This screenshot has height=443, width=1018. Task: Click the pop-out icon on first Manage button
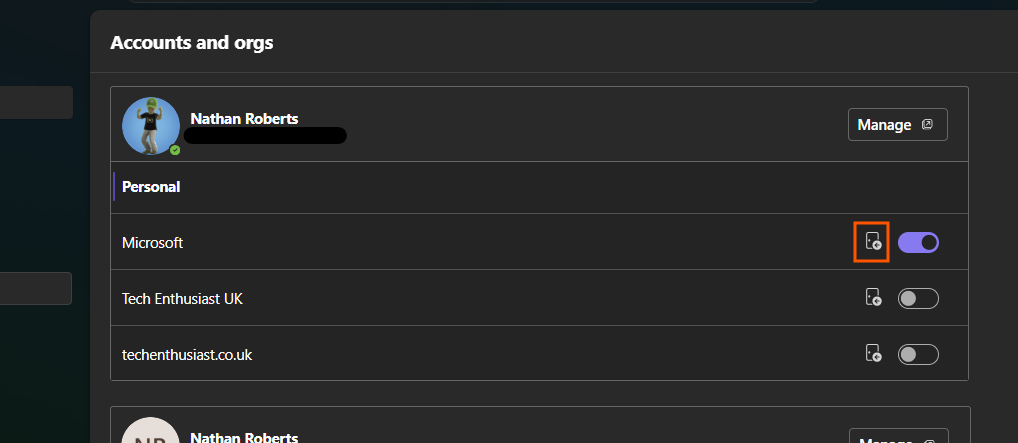click(x=927, y=125)
